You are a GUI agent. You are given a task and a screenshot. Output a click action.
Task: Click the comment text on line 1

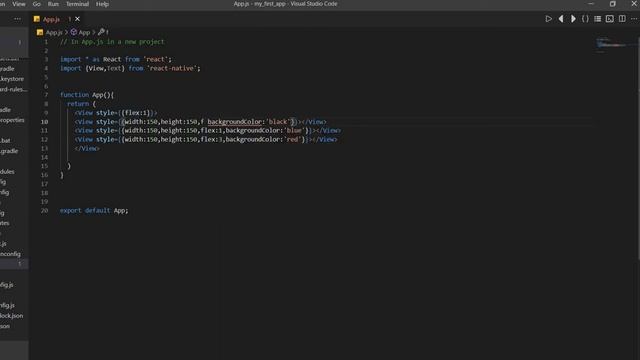click(x=112, y=42)
